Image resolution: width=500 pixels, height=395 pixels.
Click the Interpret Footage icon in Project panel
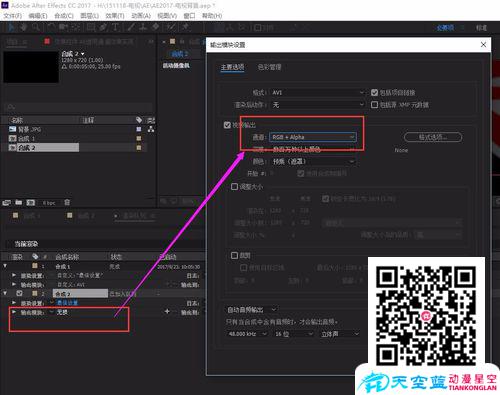click(x=7, y=202)
